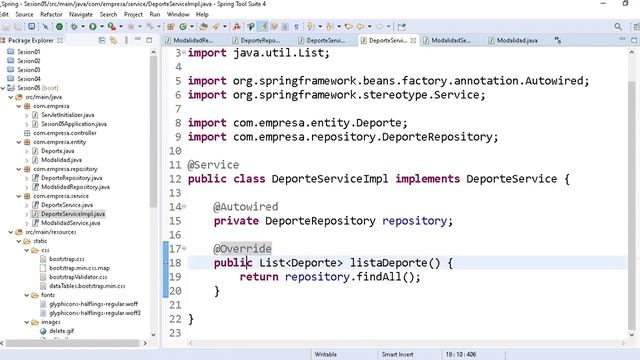640x360 pixels.
Task: Select bootstrap.css file in tree
Action: click(x=67, y=259)
